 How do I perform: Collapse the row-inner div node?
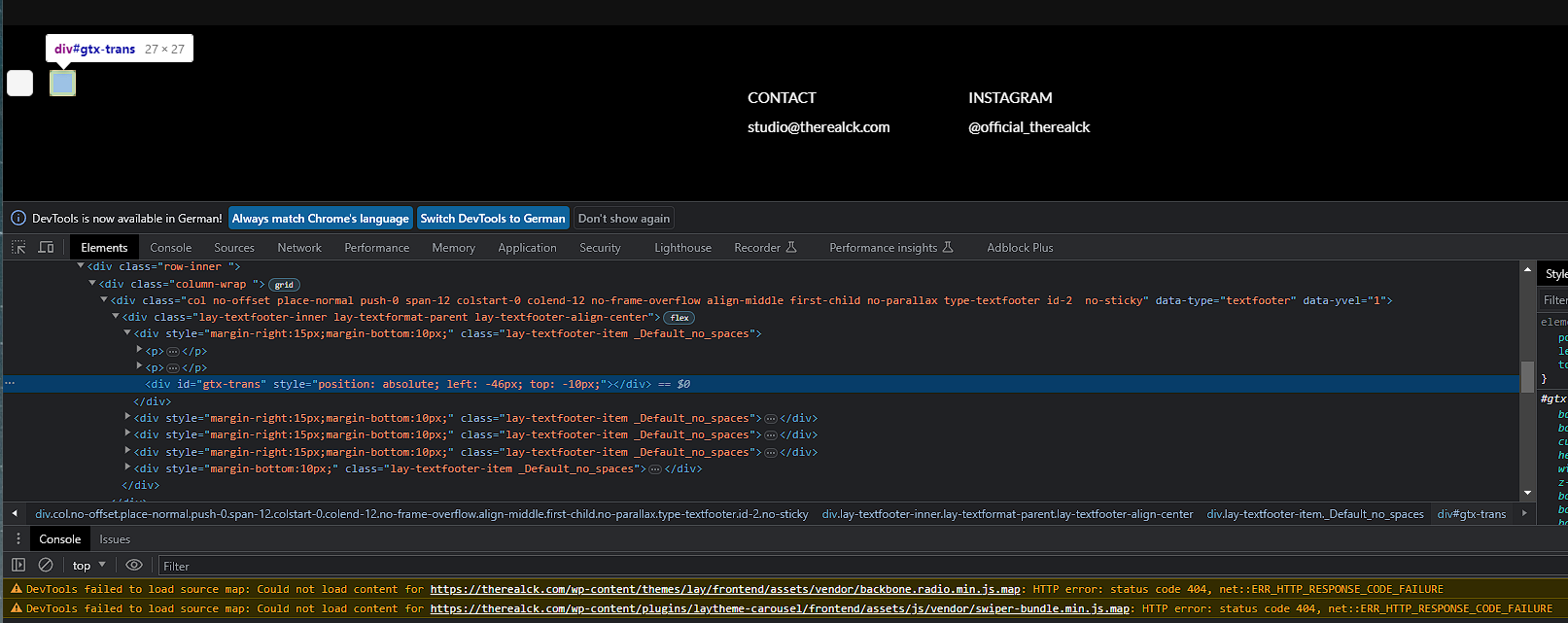(81, 266)
